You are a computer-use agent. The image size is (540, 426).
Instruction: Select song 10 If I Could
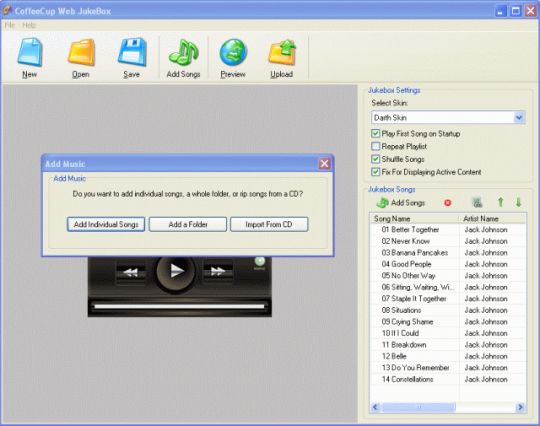click(x=400, y=333)
